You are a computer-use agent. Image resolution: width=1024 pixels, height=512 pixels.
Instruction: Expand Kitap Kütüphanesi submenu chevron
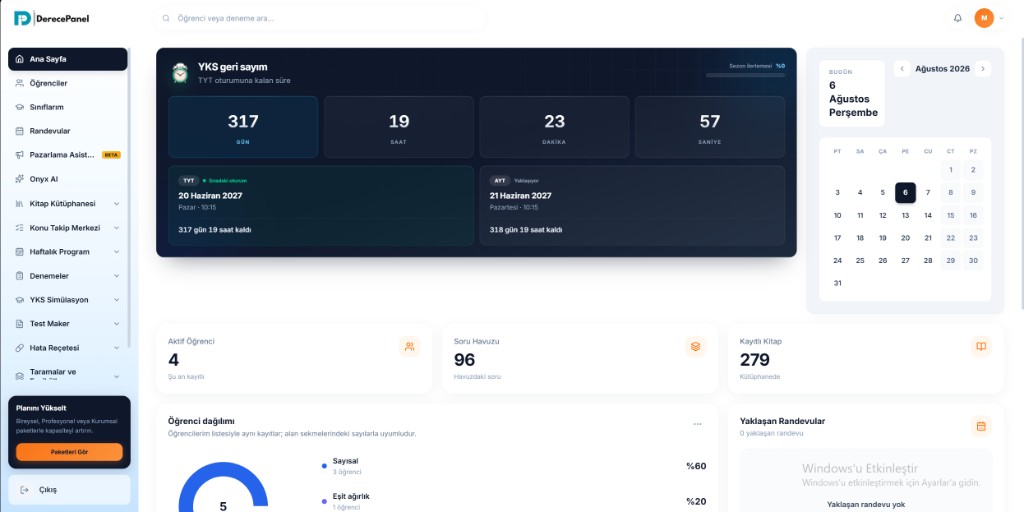click(116, 204)
